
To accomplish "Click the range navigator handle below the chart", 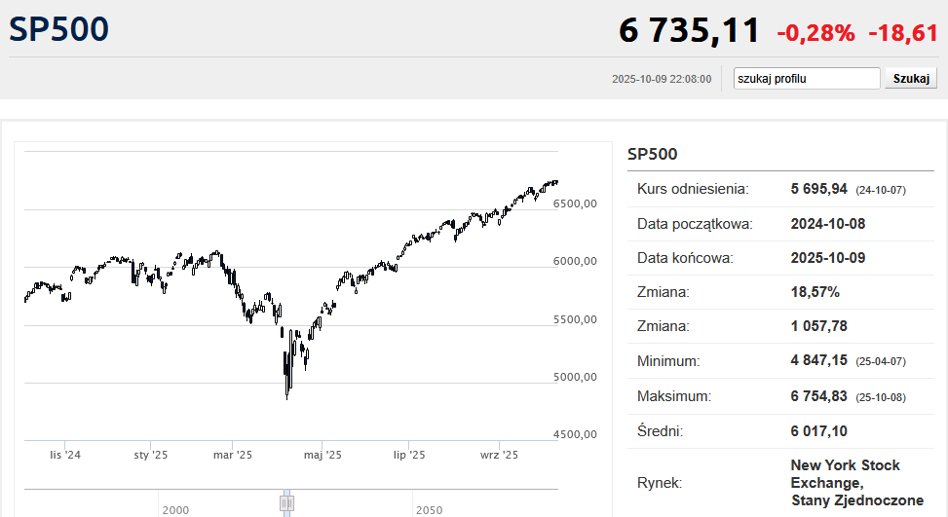I will pyautogui.click(x=287, y=501).
